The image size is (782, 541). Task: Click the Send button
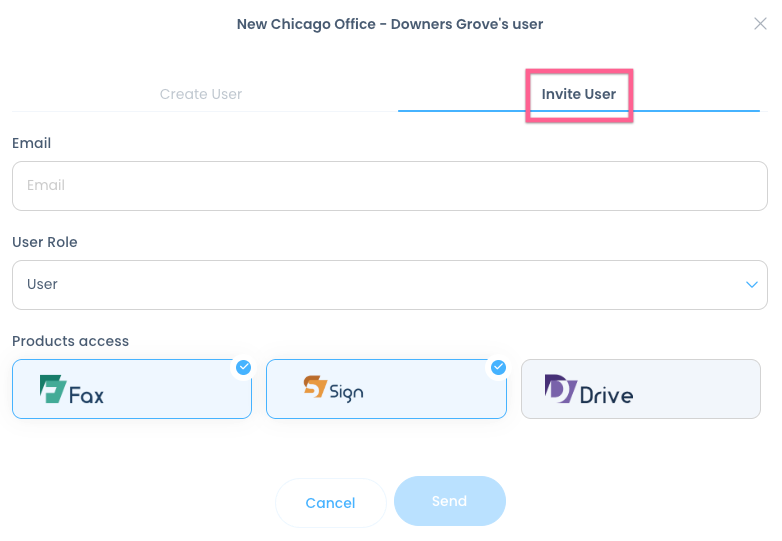coord(449,501)
